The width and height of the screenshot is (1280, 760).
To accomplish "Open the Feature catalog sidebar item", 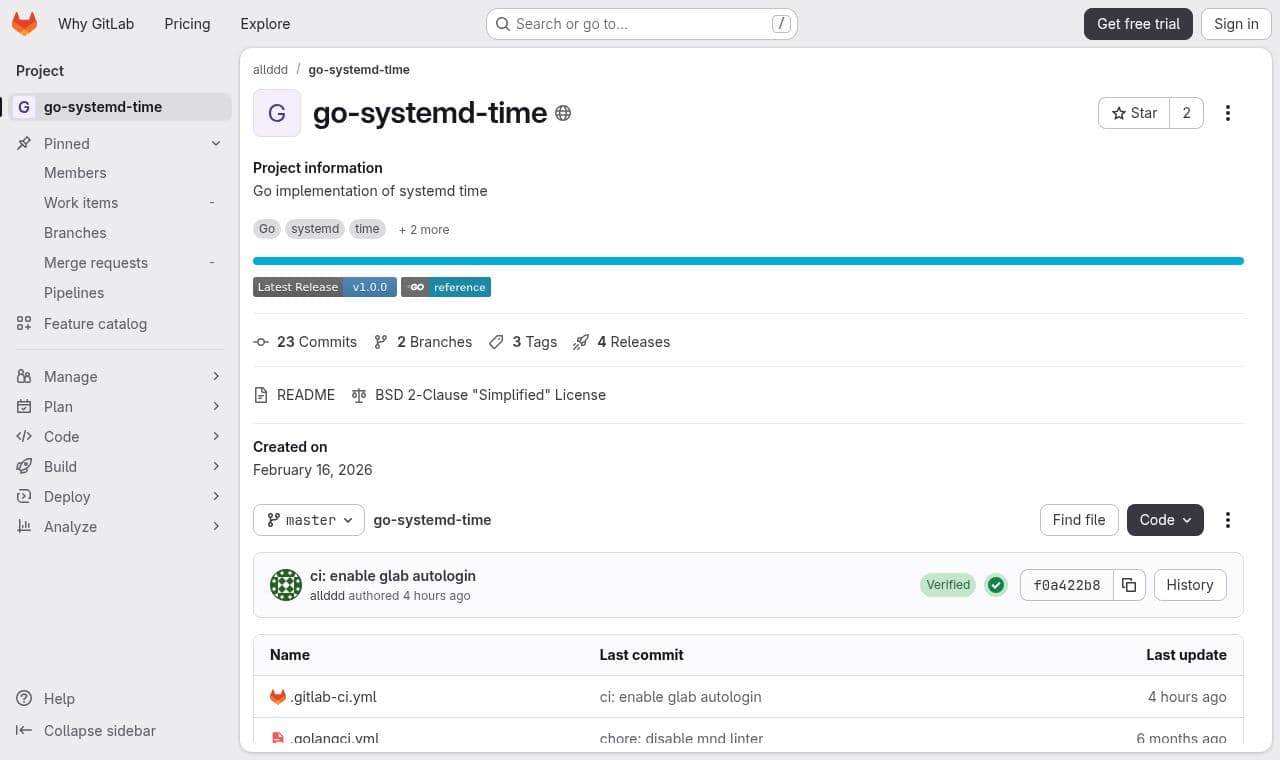I will pos(120,324).
